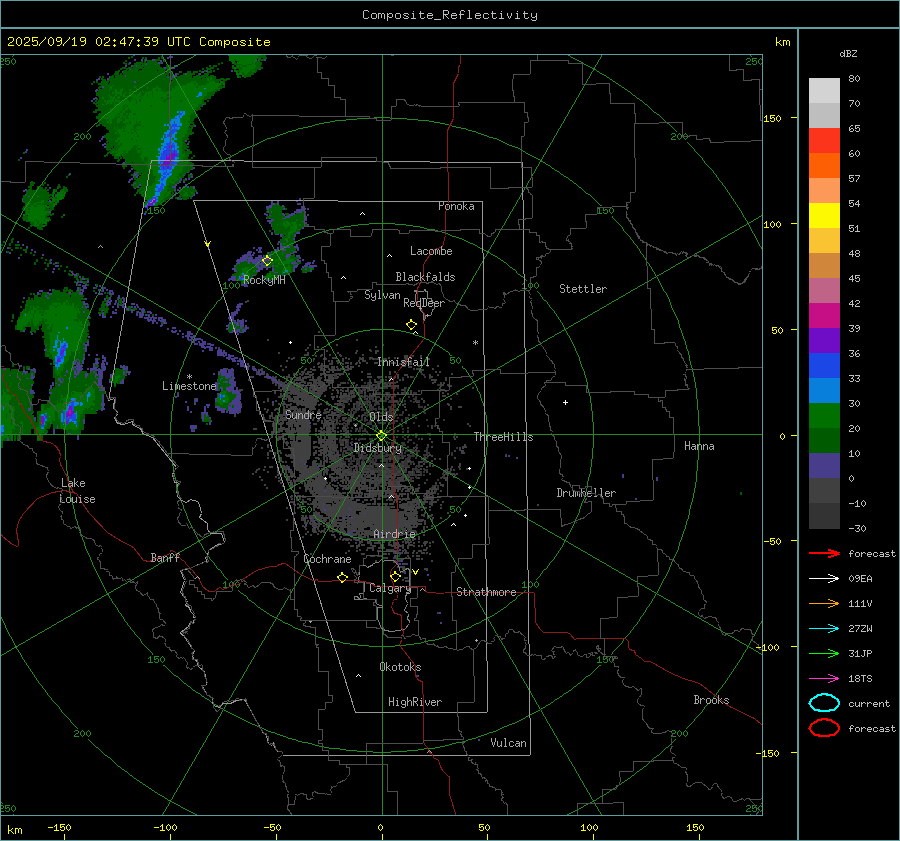900x841 pixels.
Task: Click the UTC Composite timestamp text
Action: point(138,42)
